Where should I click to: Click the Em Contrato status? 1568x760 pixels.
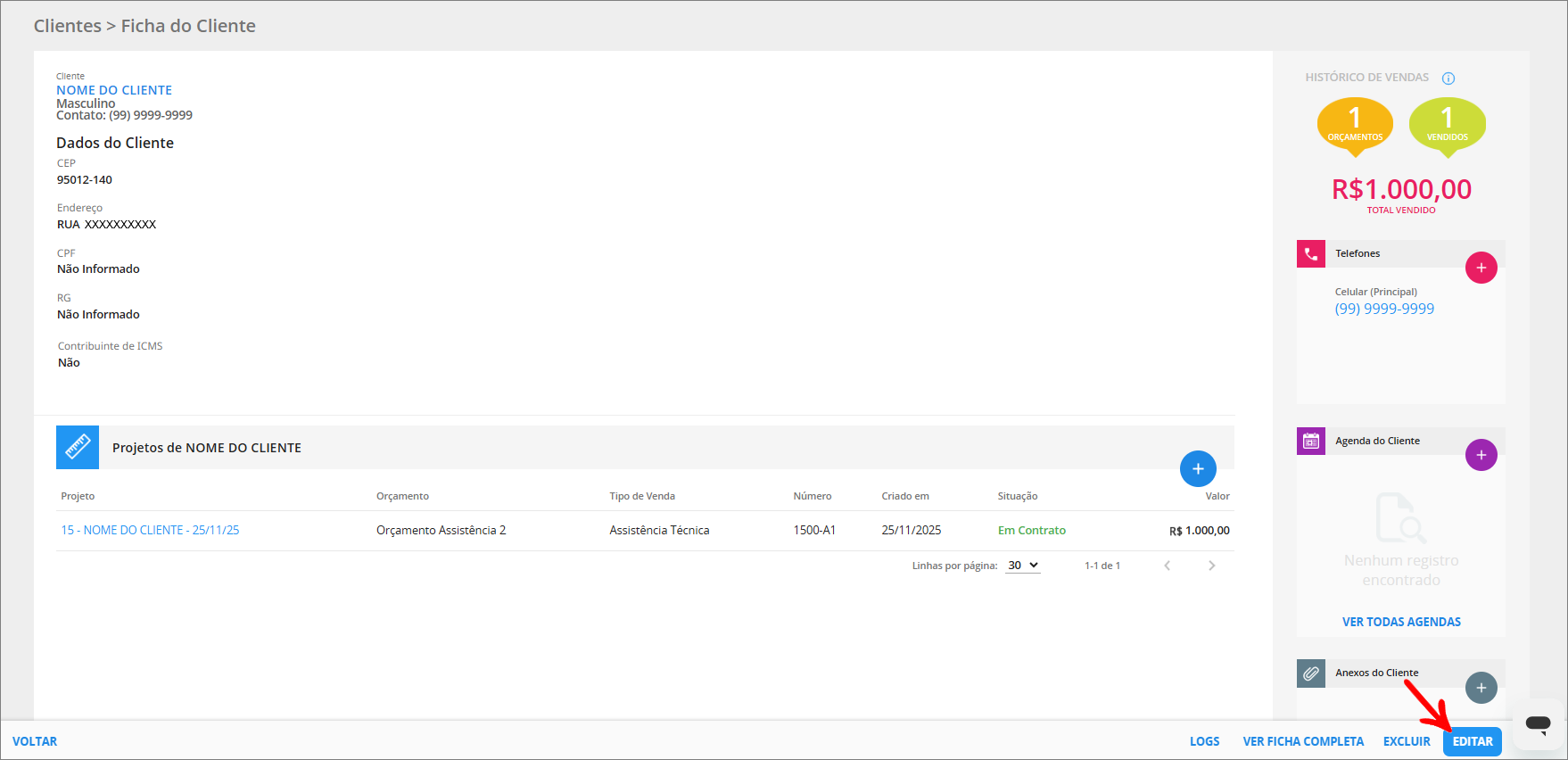(1032, 530)
